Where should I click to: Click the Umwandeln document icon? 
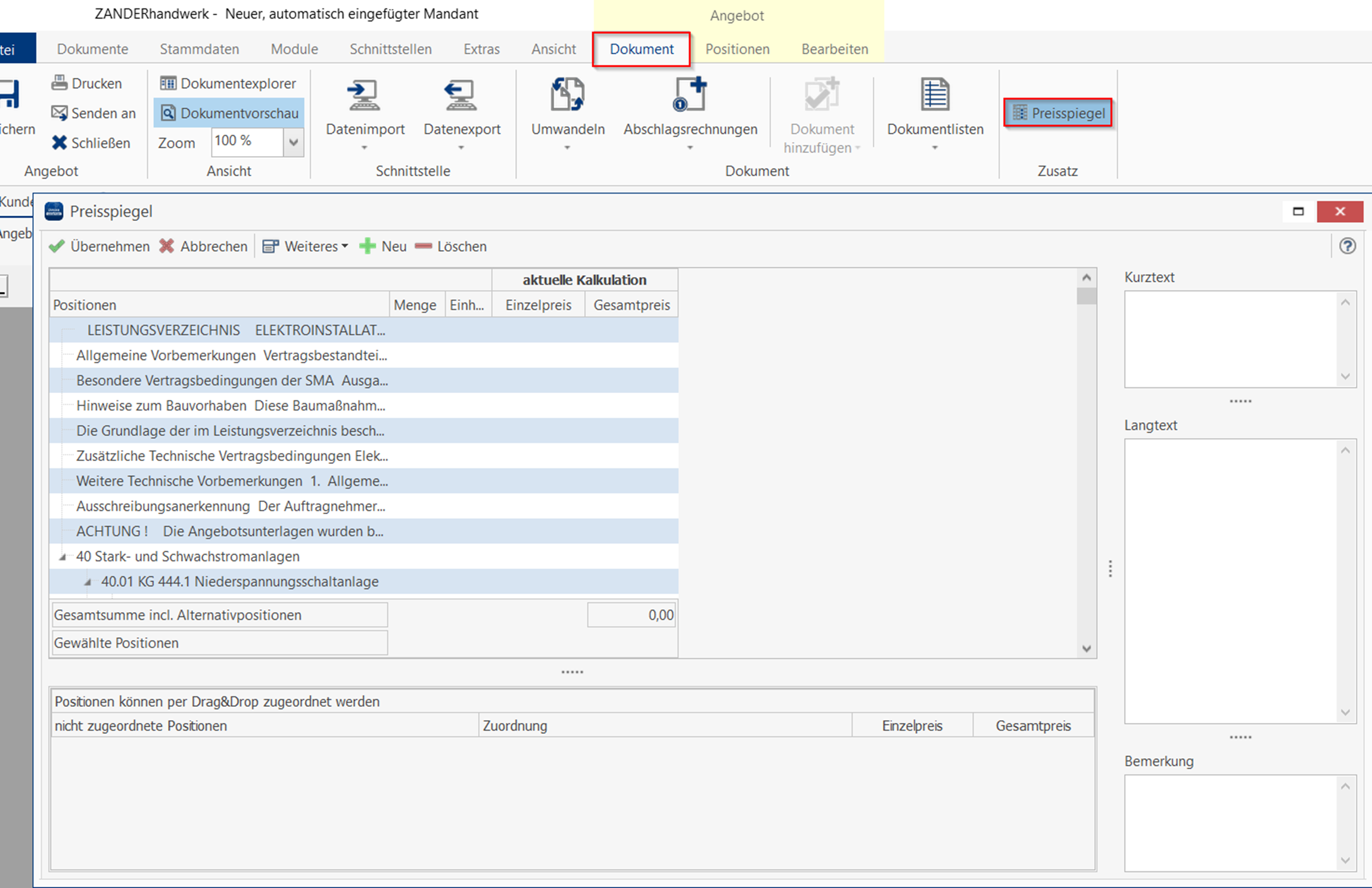point(567,95)
